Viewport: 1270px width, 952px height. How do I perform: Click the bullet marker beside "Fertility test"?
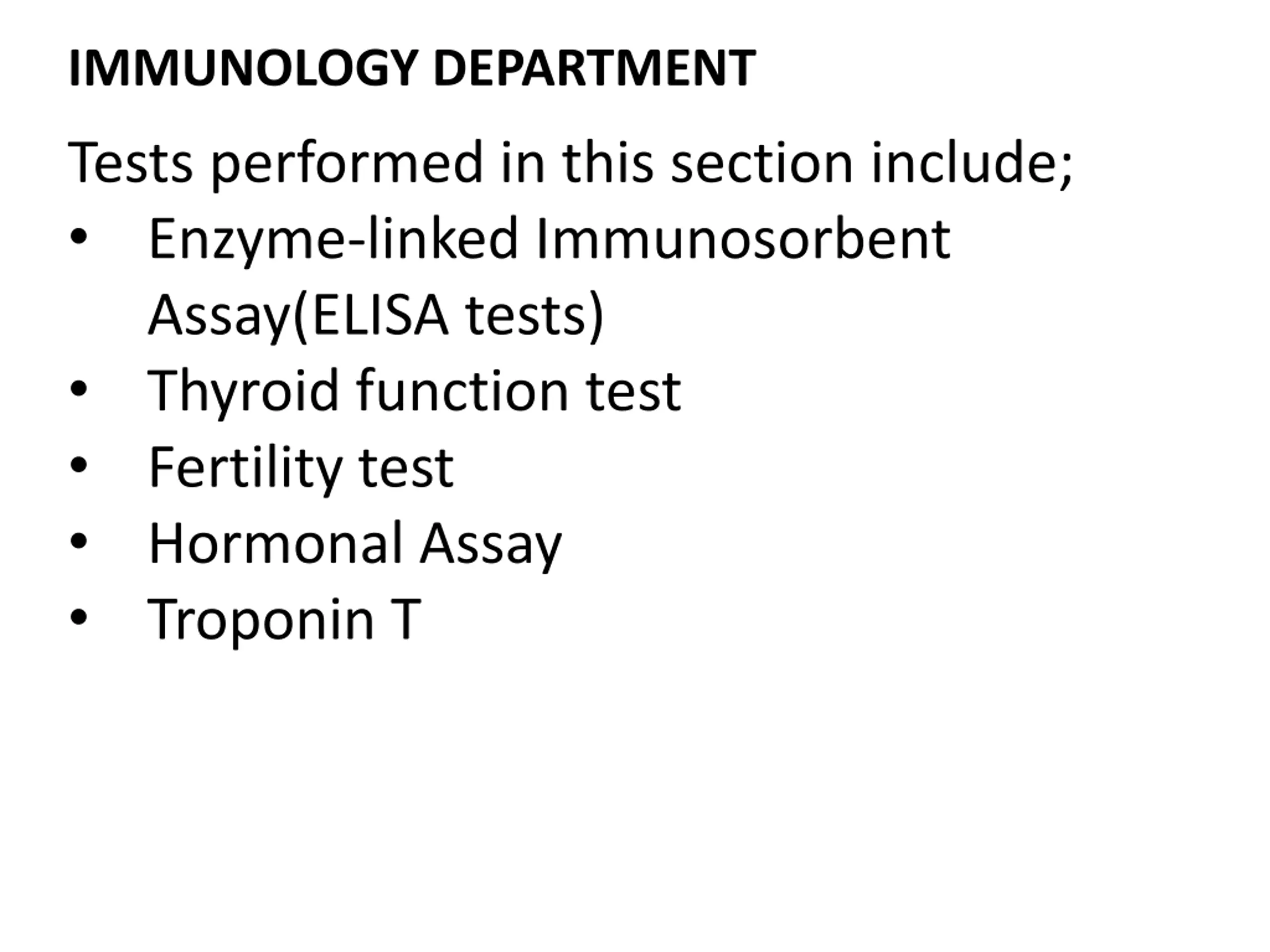pyautogui.click(x=78, y=465)
